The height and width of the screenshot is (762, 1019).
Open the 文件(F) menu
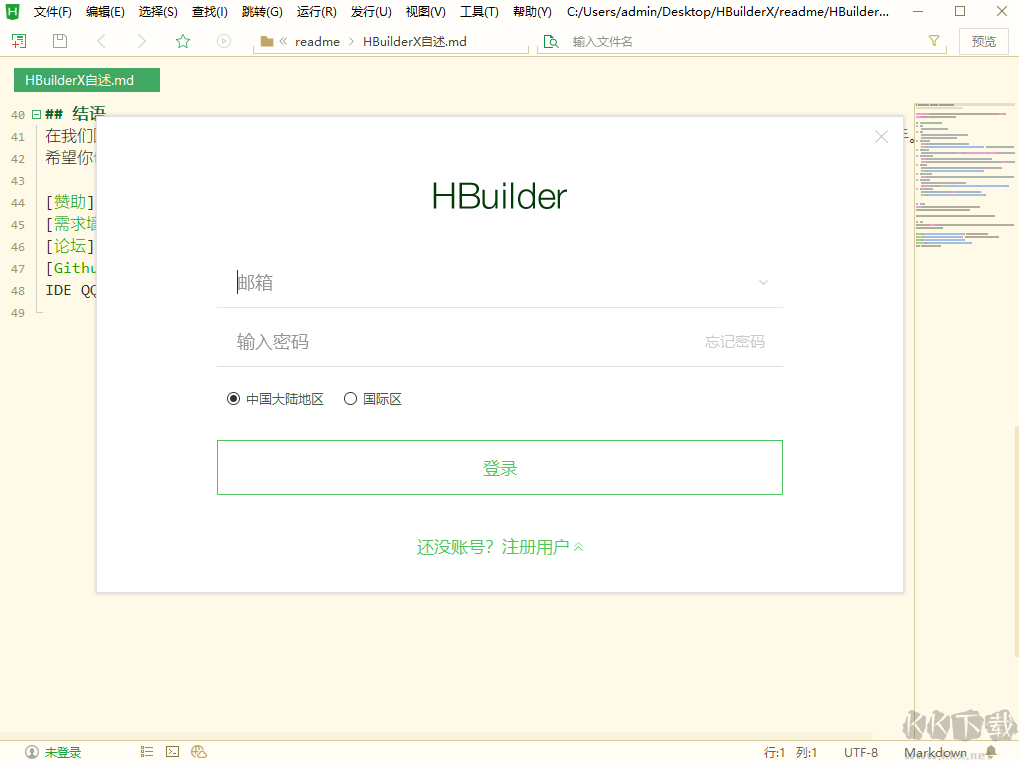(53, 12)
